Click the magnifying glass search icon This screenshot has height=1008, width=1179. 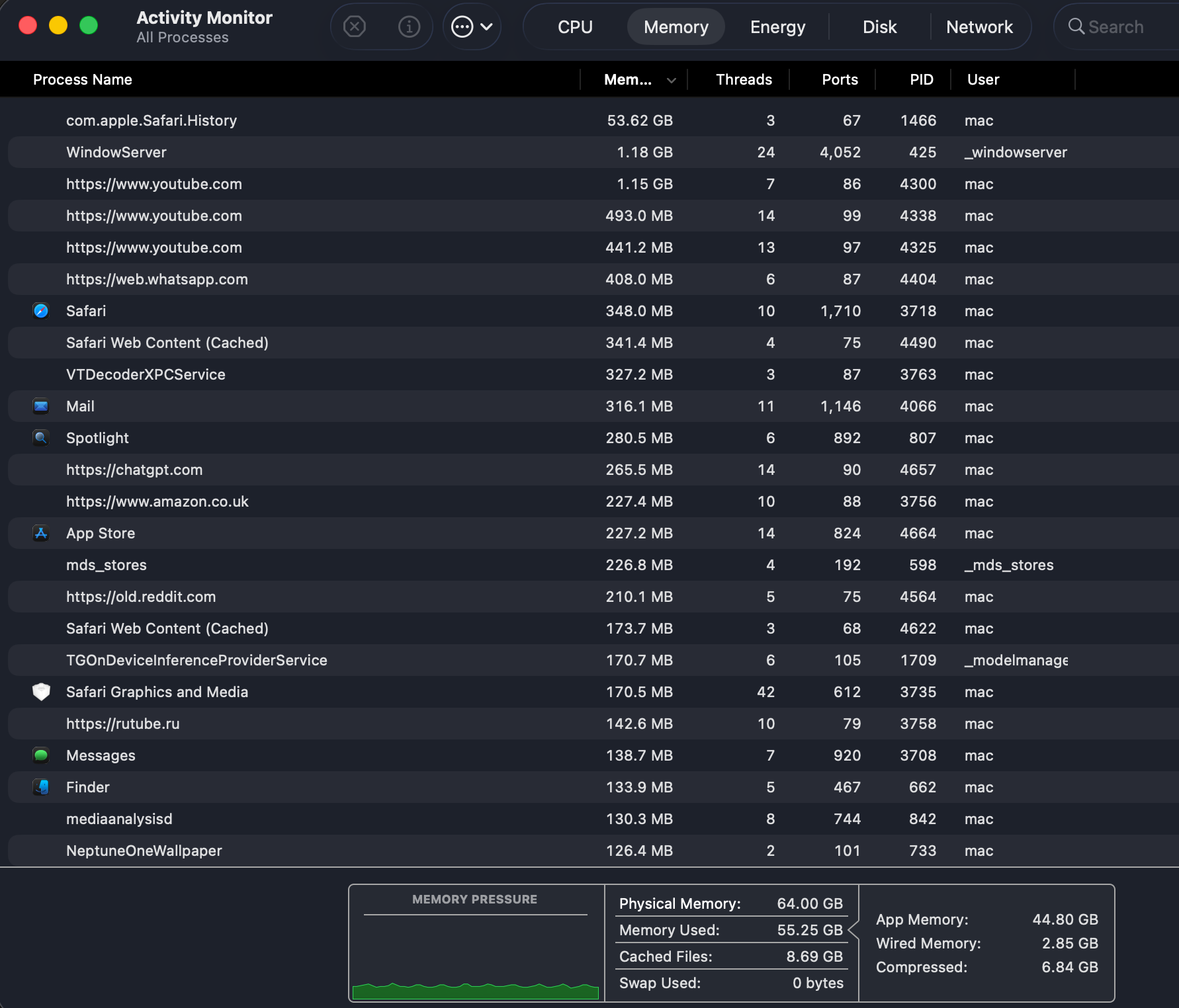[1076, 26]
